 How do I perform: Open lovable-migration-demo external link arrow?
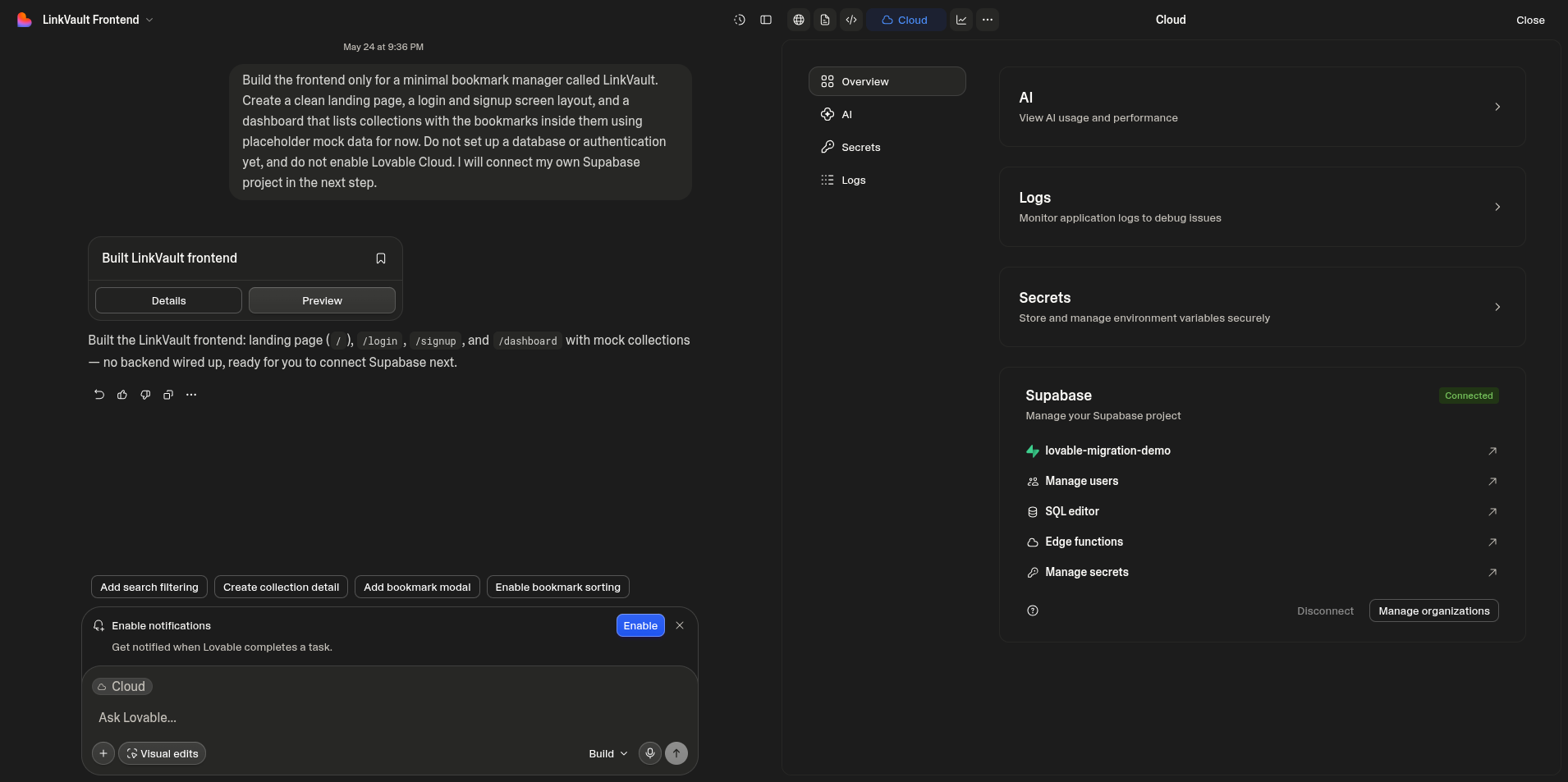point(1492,450)
